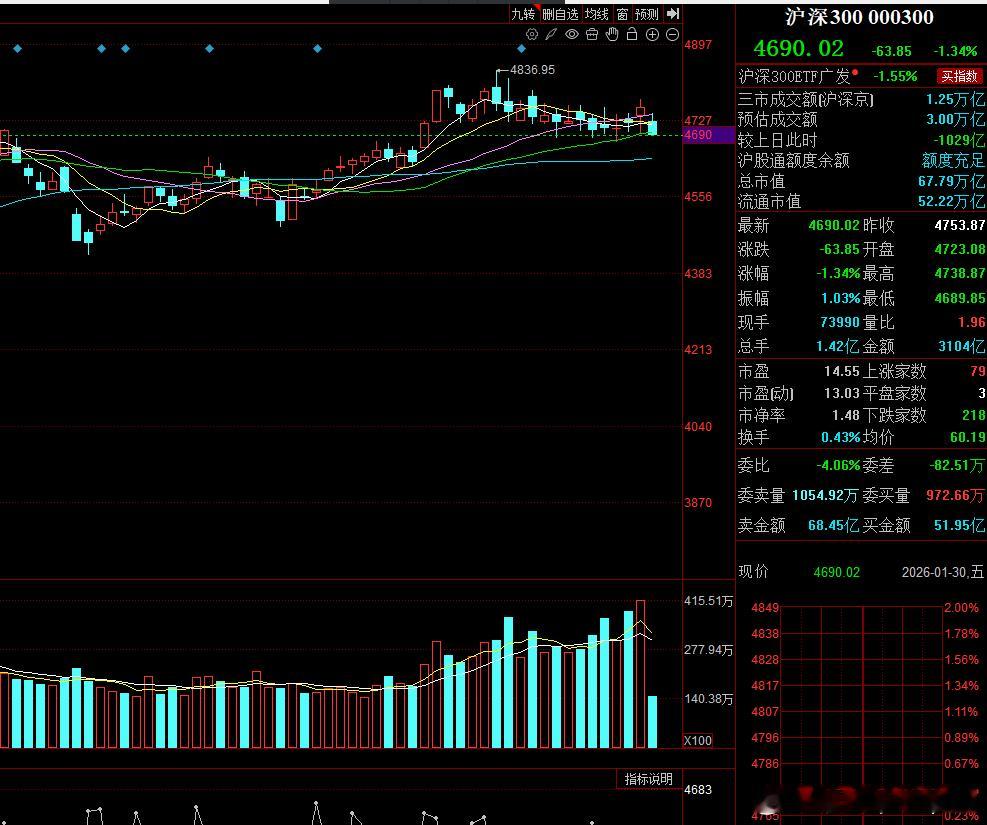Select 总市值 value 67.79万亿
The image size is (987, 825).
[951, 181]
